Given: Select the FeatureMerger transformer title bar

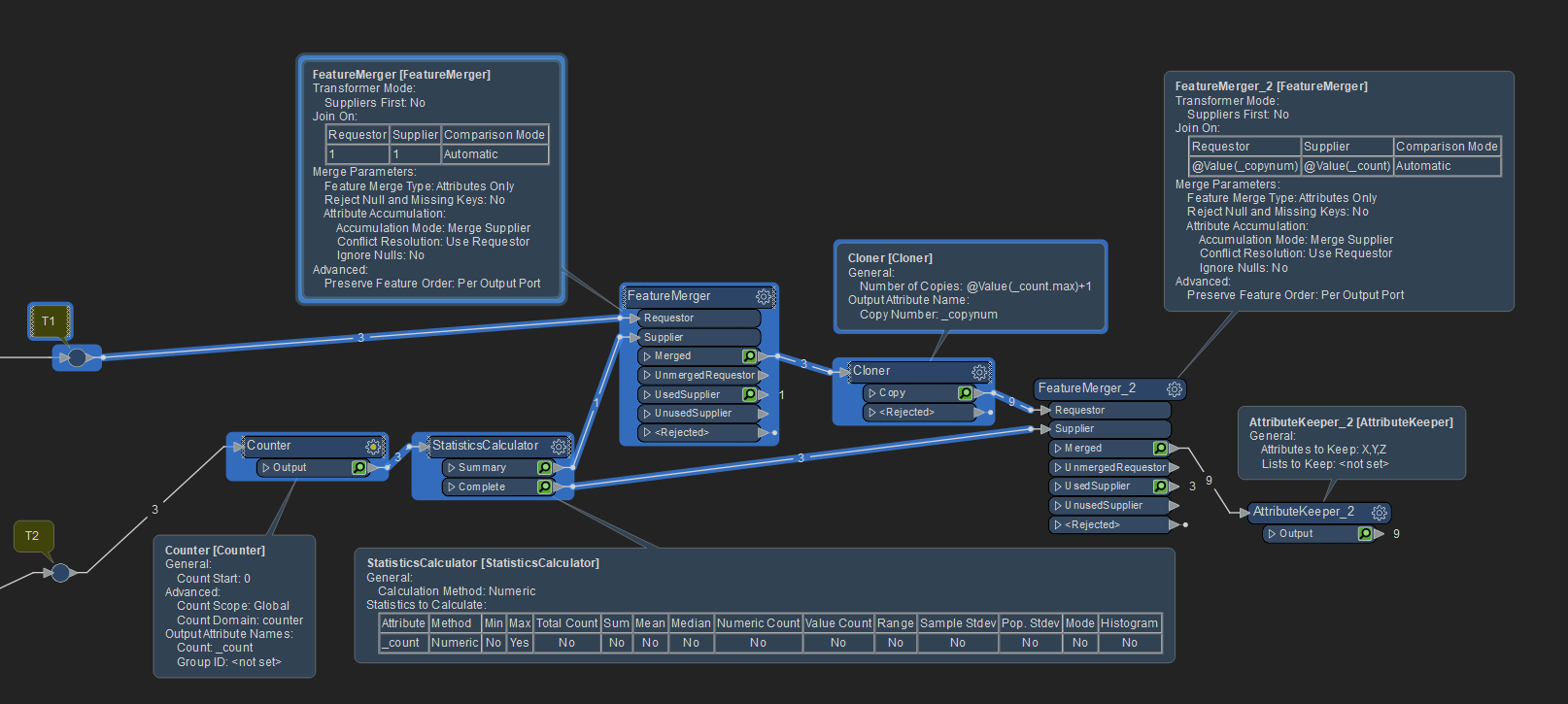Looking at the screenshot, I should coord(698,296).
